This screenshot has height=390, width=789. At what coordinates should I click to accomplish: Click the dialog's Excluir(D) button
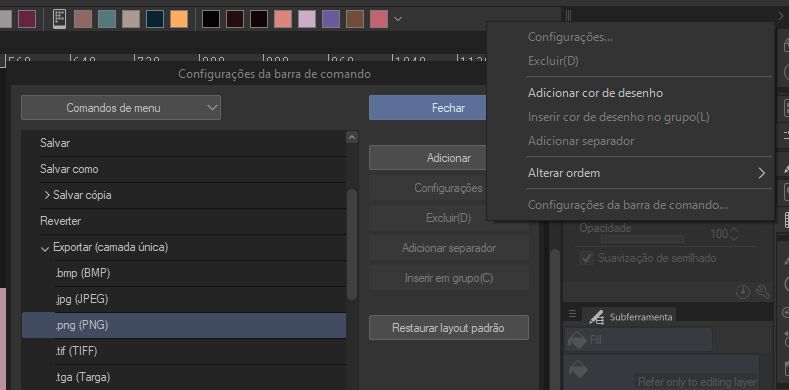448,218
